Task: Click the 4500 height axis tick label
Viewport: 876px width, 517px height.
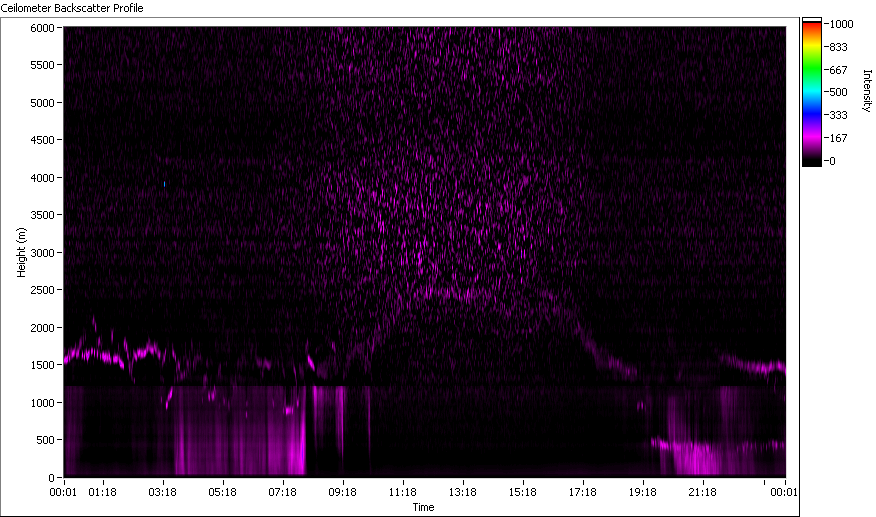Action: [x=42, y=140]
